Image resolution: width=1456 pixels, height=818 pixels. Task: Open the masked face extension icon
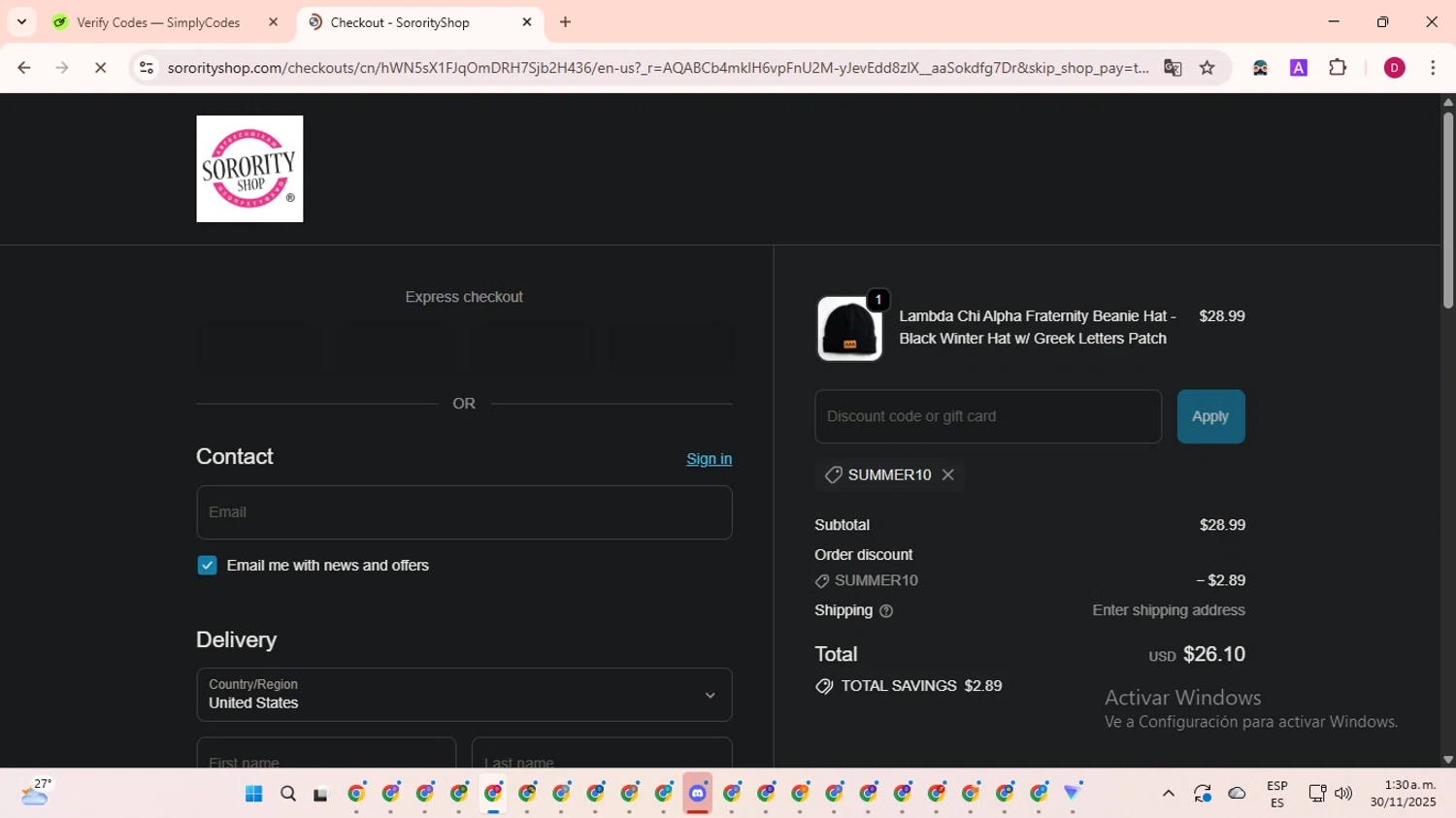pyautogui.click(x=1260, y=68)
